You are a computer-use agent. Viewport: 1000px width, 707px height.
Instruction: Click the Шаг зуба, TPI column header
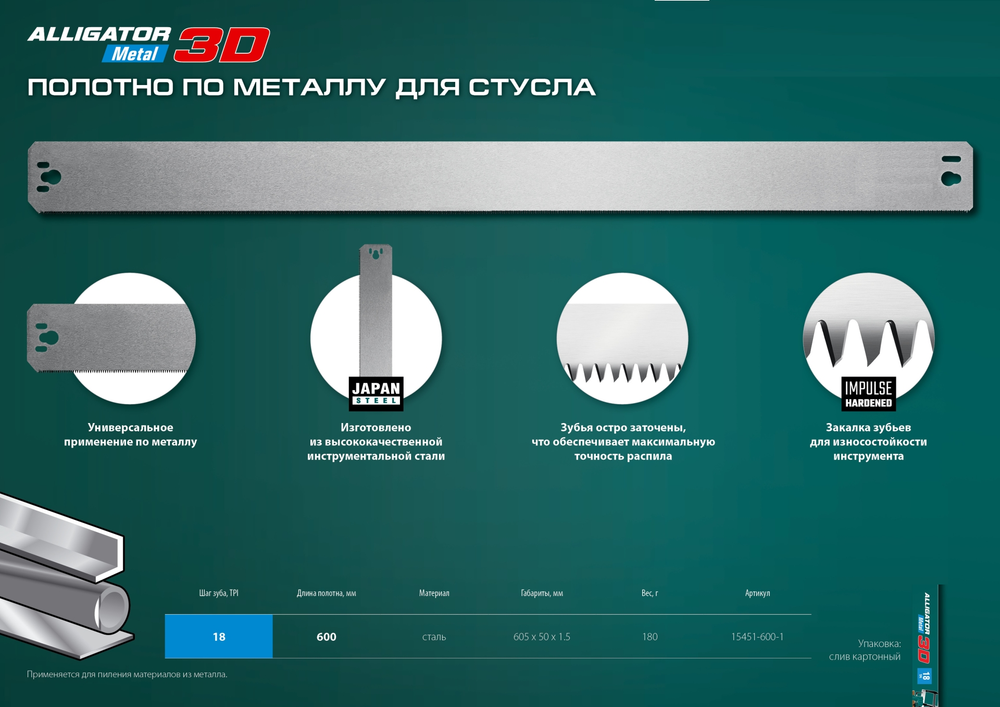219,593
